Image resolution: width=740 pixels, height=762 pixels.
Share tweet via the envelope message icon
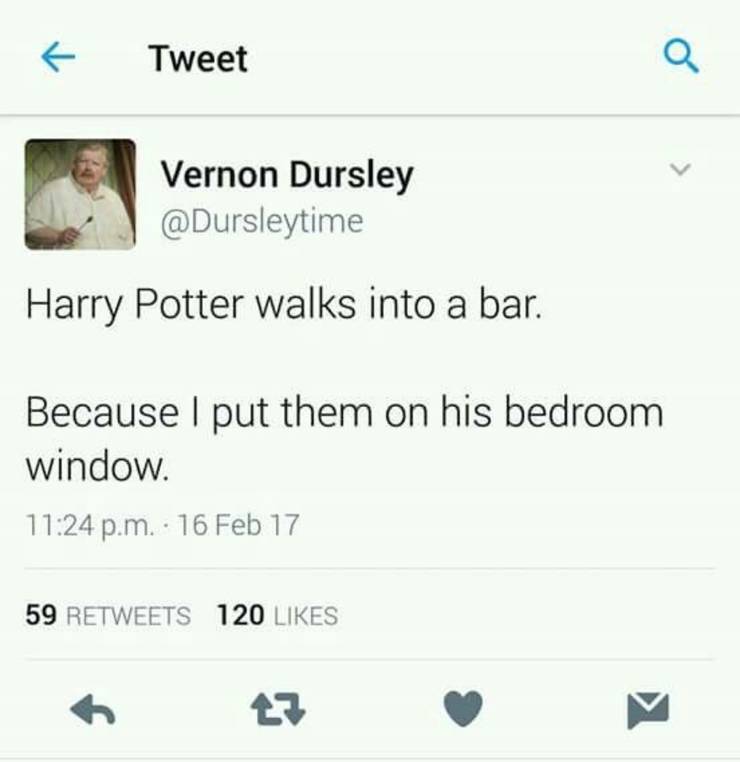coord(648,710)
